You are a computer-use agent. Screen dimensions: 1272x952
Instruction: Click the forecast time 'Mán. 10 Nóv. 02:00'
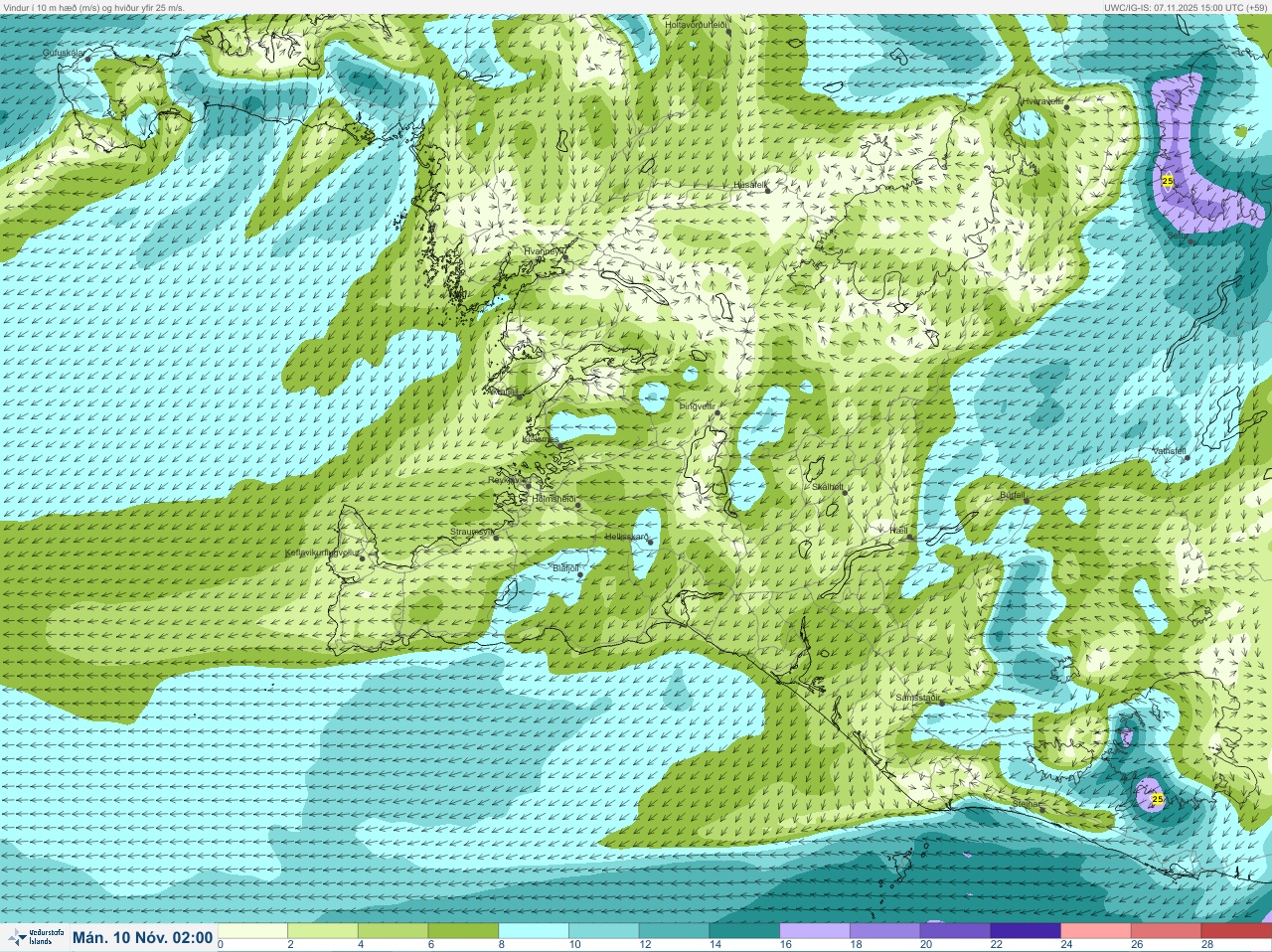coord(142,937)
